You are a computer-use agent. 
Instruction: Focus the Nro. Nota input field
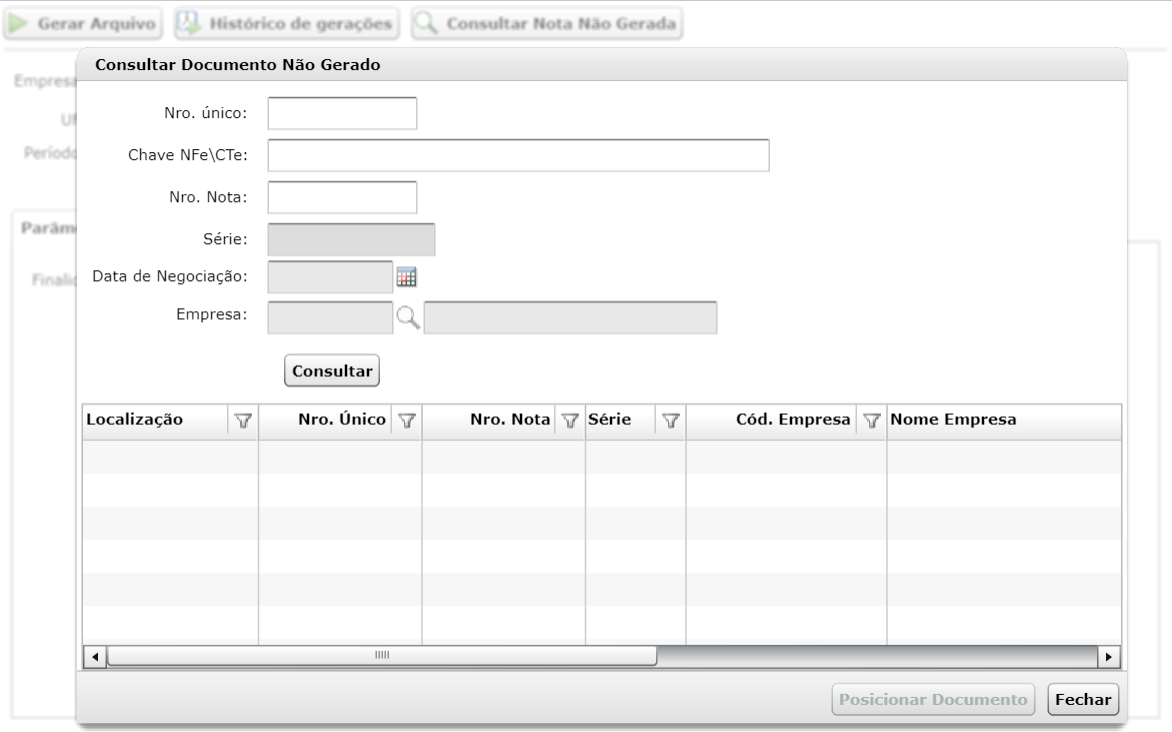click(342, 197)
